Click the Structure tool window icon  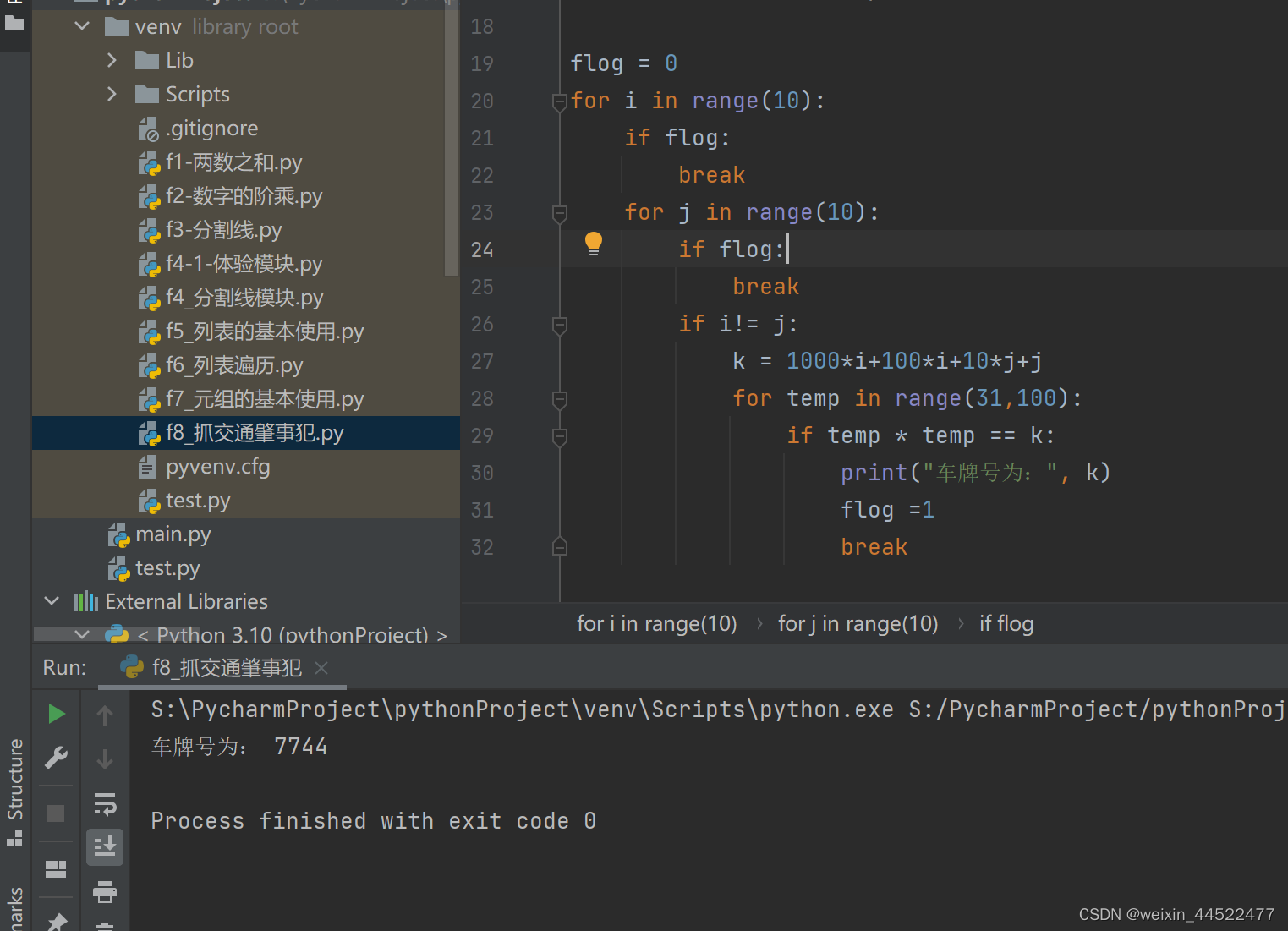(14, 838)
